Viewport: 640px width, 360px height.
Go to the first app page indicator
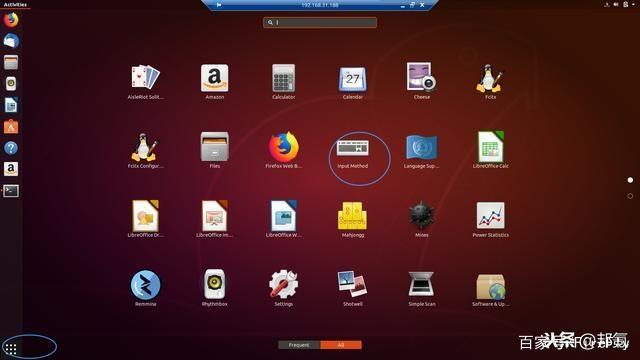(x=630, y=180)
